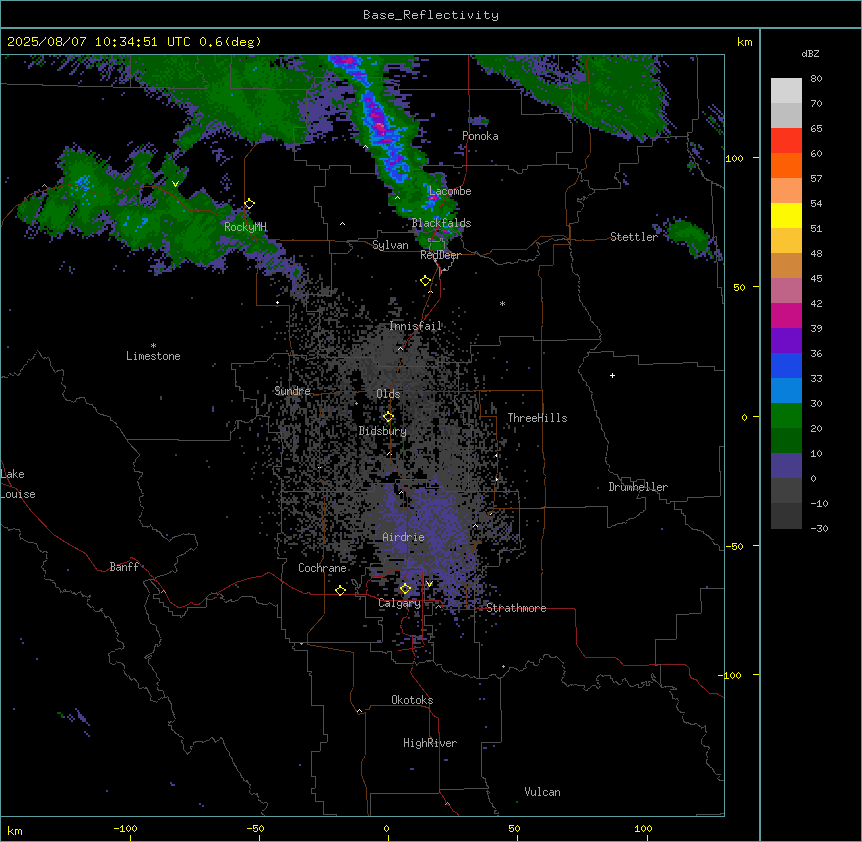Screen dimensions: 862x842
Task: Click the light blue 30-33 dBZ swatch
Action: [x=786, y=391]
